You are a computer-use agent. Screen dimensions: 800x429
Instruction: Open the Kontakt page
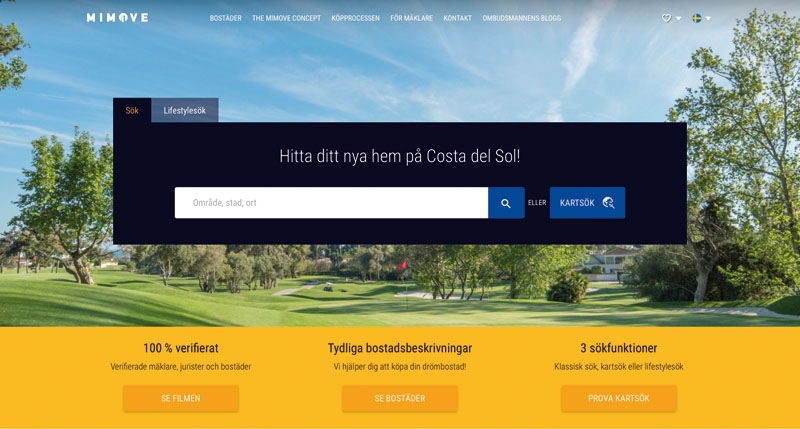coord(458,18)
